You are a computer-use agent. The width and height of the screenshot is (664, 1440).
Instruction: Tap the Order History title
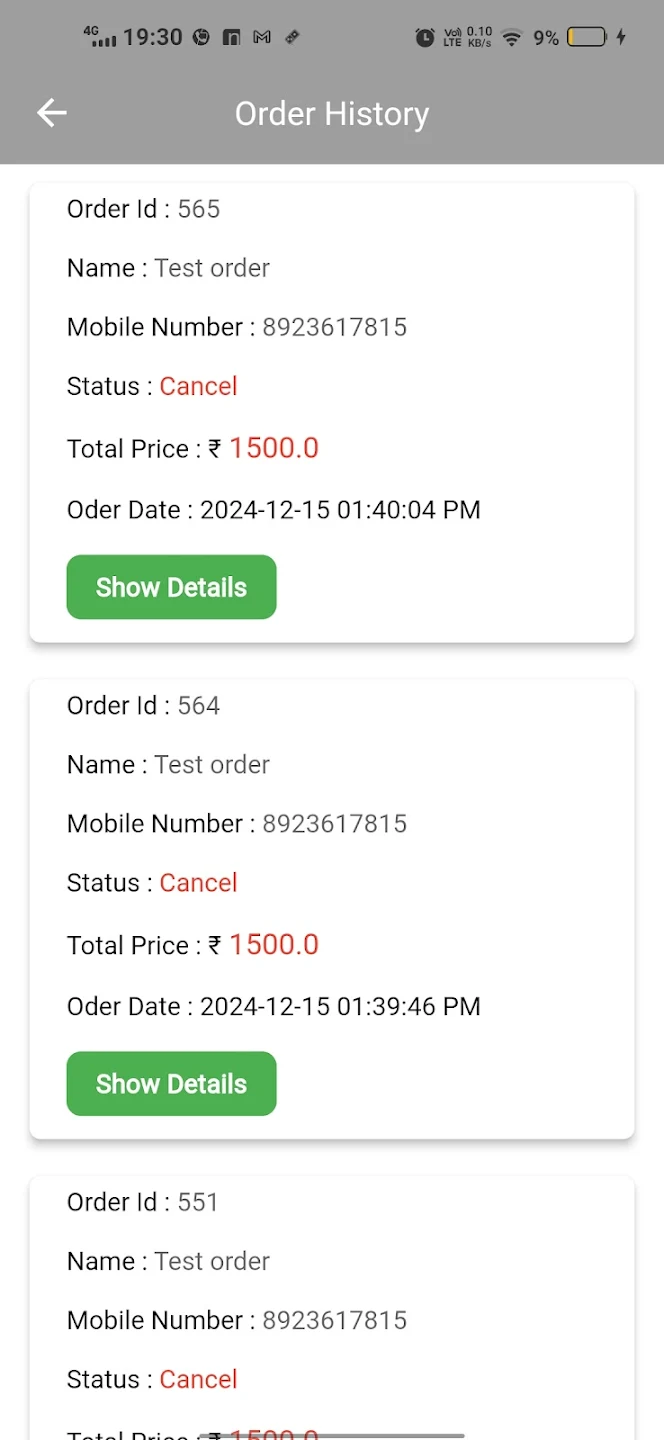coord(331,113)
